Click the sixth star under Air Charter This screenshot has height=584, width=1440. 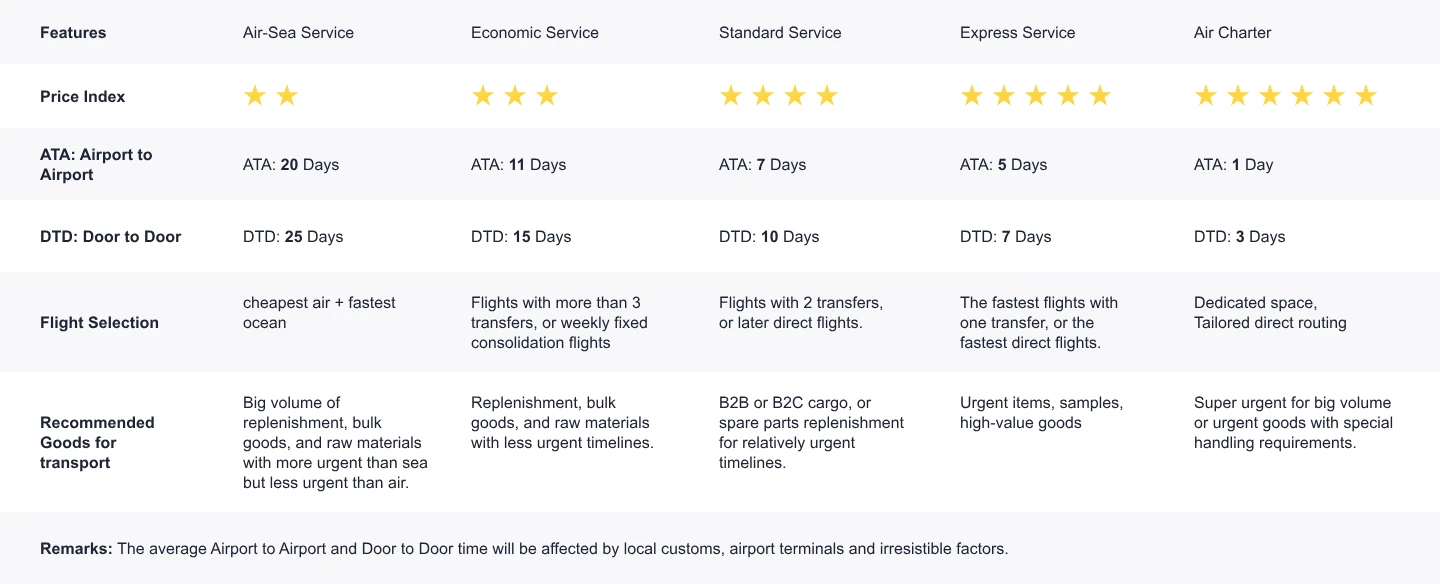[1366, 96]
